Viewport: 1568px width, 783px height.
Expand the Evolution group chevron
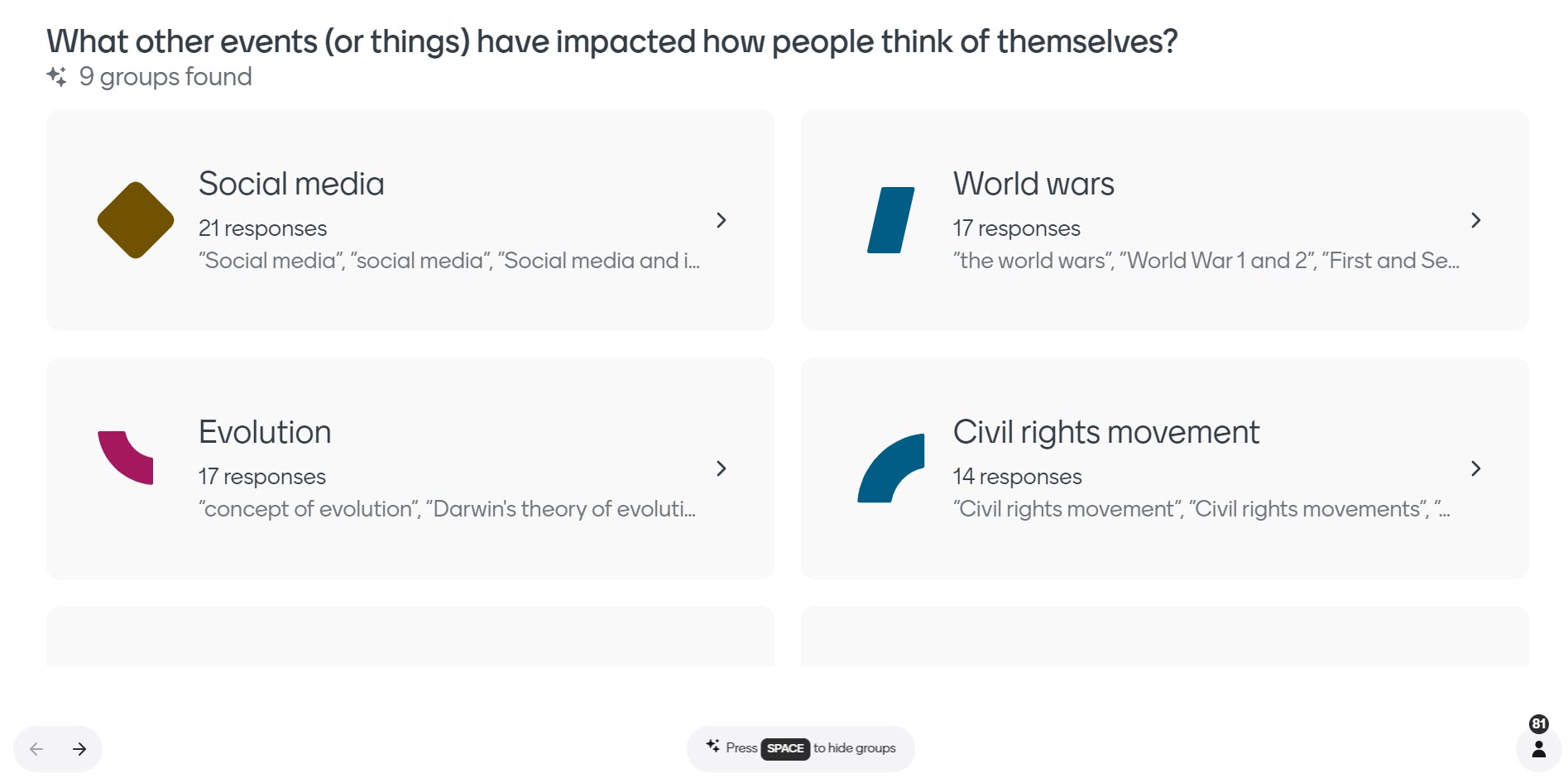click(721, 468)
